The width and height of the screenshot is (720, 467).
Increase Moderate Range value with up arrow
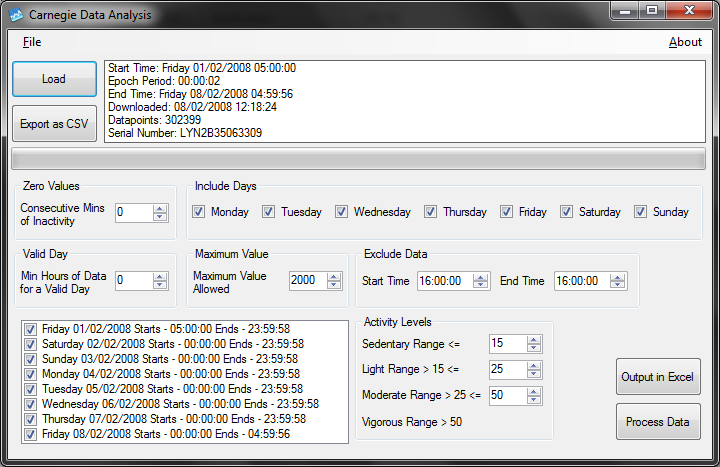(534, 392)
